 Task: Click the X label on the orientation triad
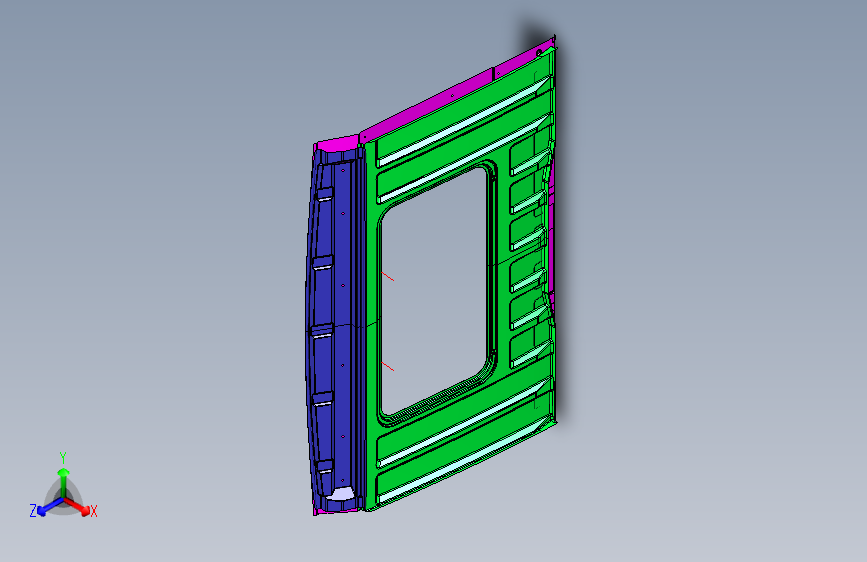tap(93, 511)
